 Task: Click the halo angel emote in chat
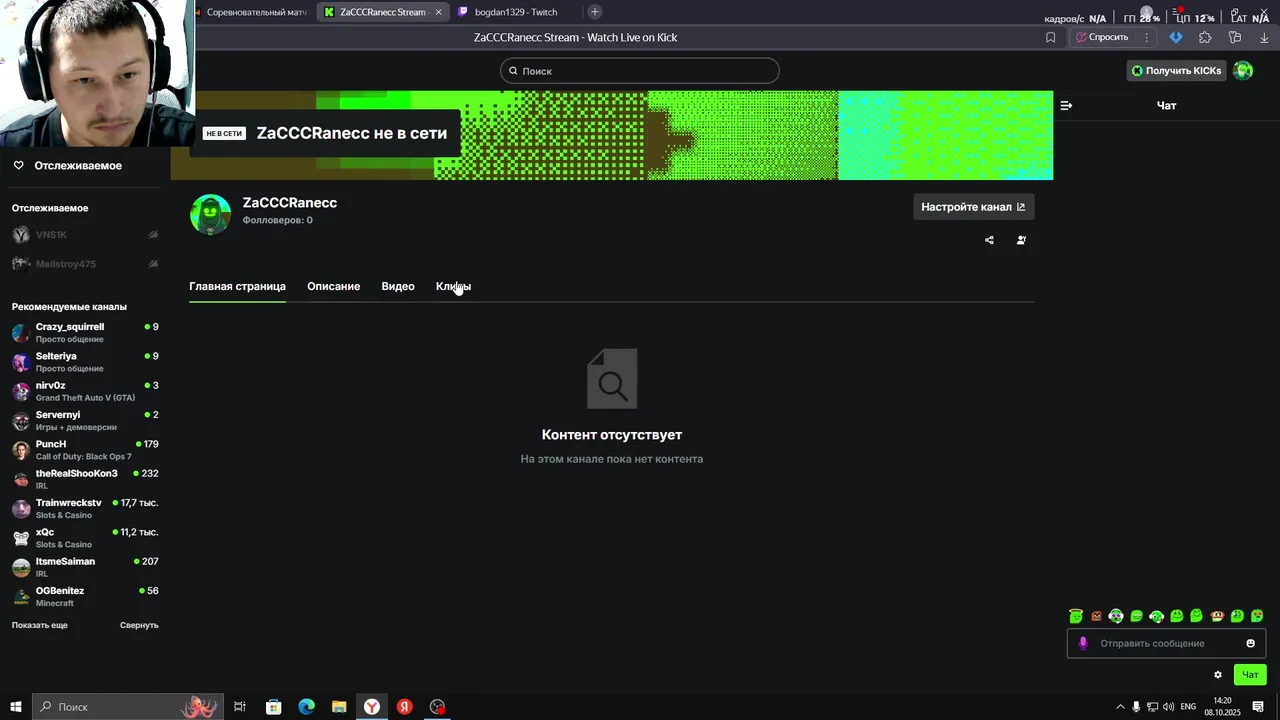point(1076,616)
